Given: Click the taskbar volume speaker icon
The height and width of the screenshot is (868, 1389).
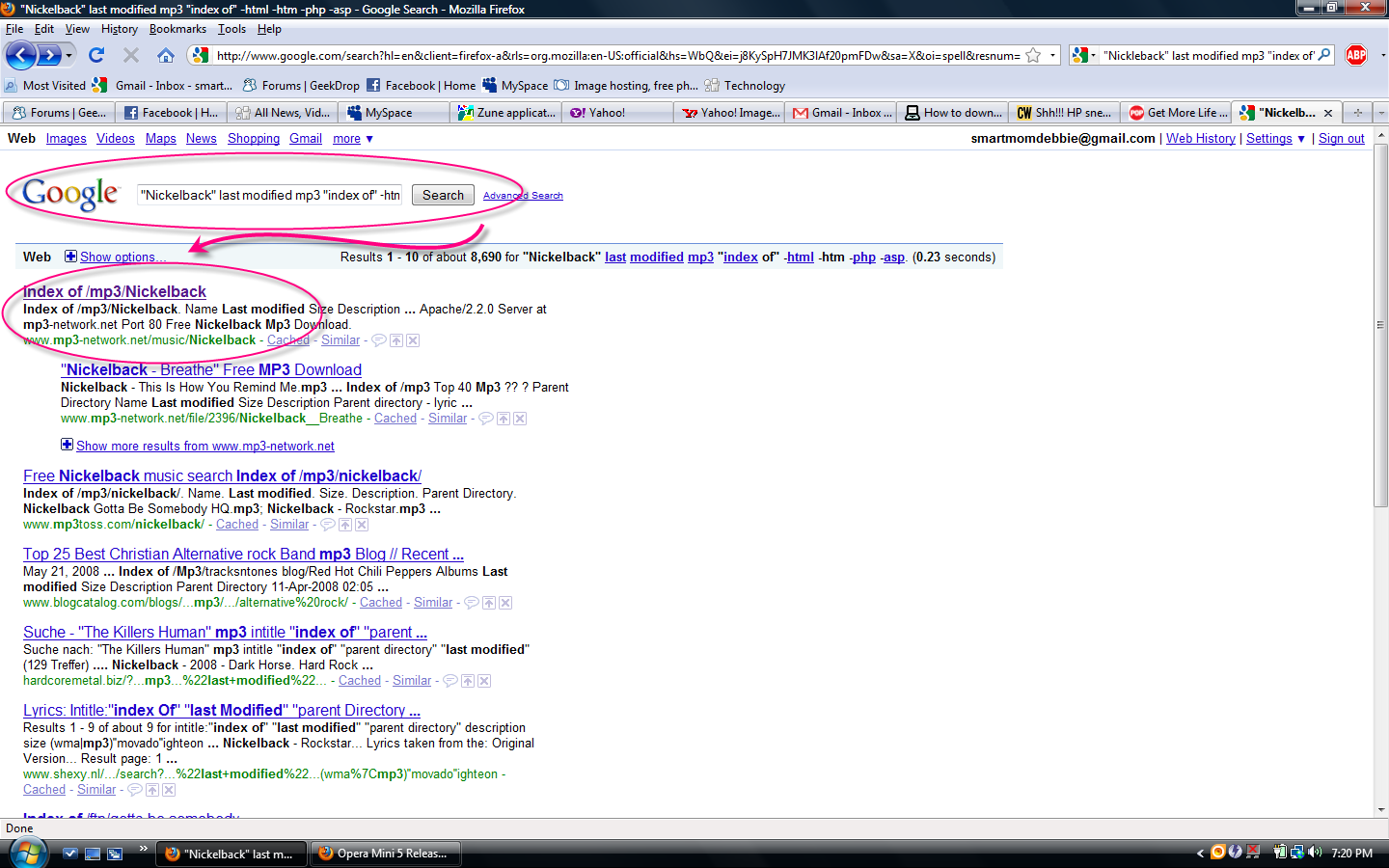Looking at the screenshot, I should point(1315,853).
